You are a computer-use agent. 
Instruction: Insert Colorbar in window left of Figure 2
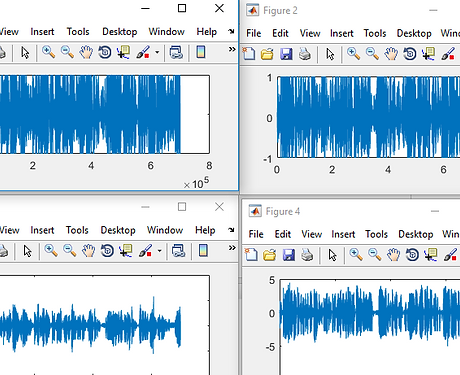coord(201,52)
